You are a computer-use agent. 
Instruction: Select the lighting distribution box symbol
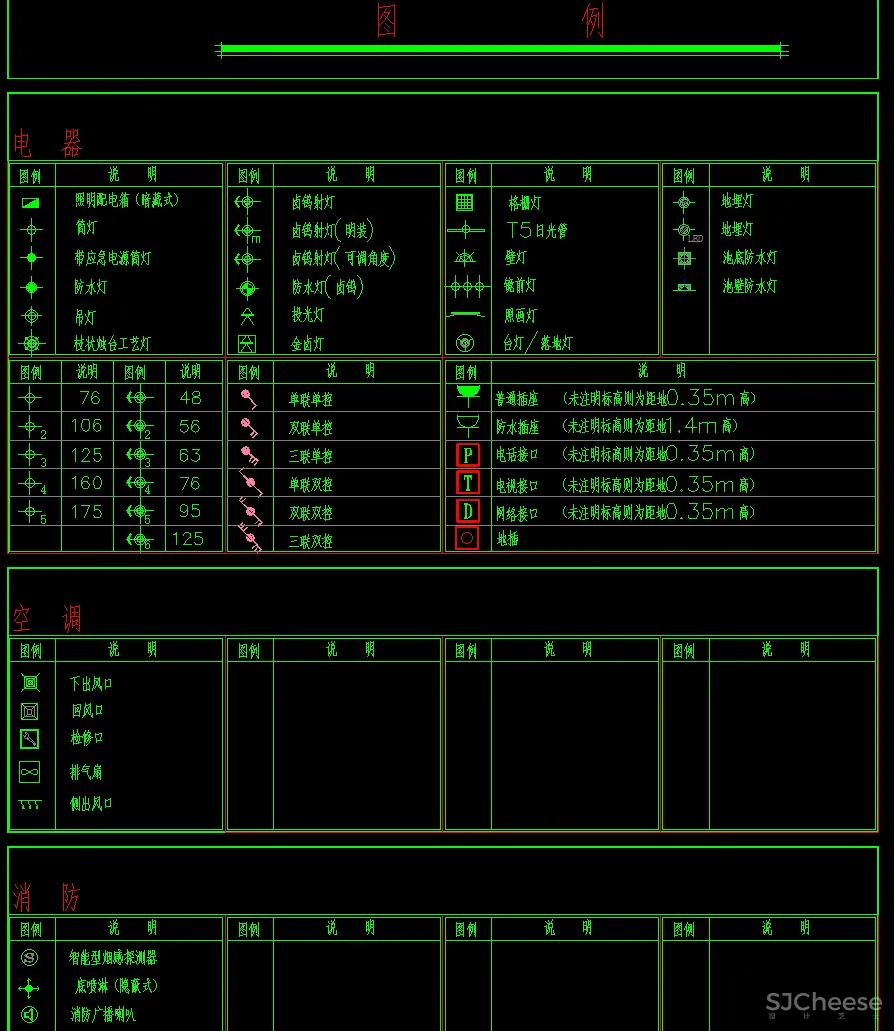pos(31,202)
